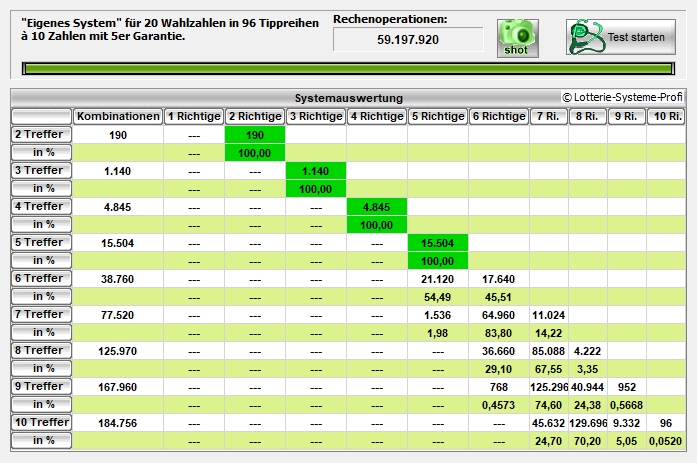Viewport: 697px width, 463px height.
Task: Click the 9 Ri. column header
Action: pyautogui.click(x=626, y=116)
